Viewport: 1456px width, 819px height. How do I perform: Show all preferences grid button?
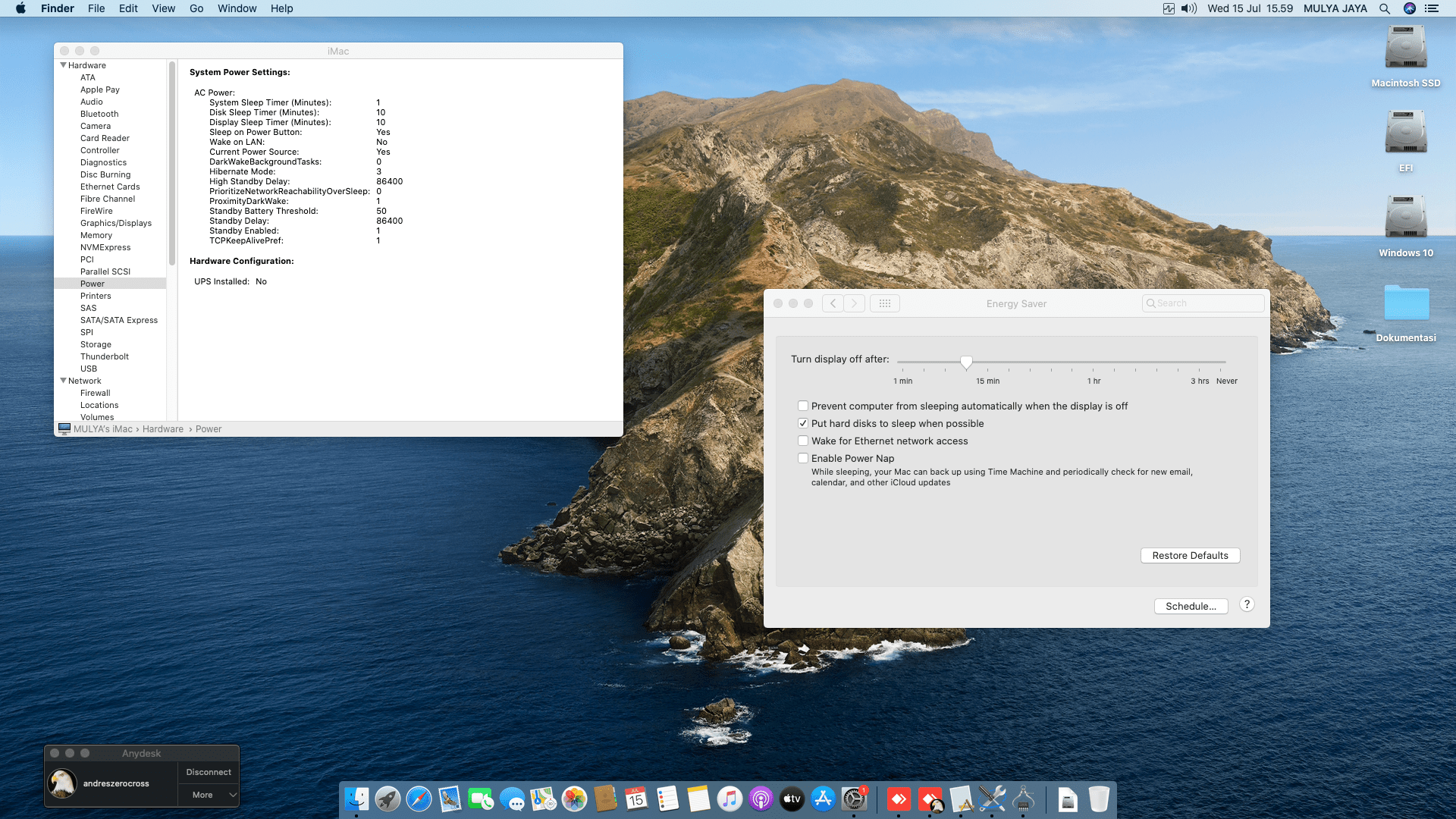click(x=884, y=303)
